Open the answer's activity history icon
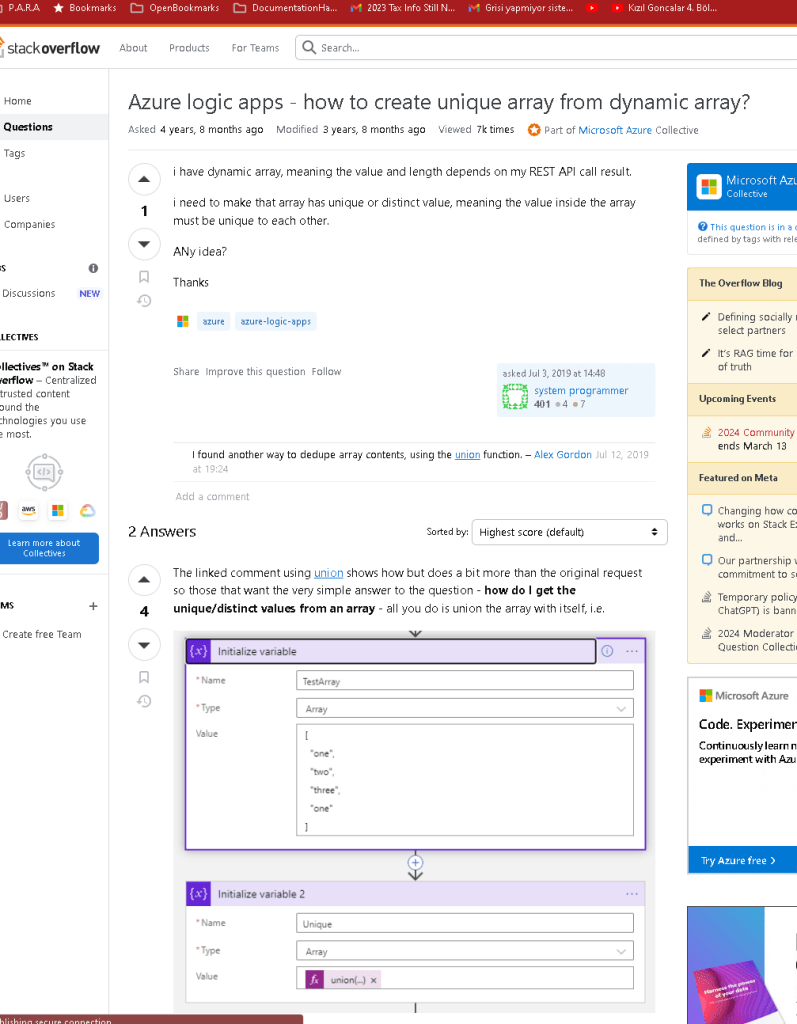This screenshot has width=797, height=1024. tap(144, 701)
